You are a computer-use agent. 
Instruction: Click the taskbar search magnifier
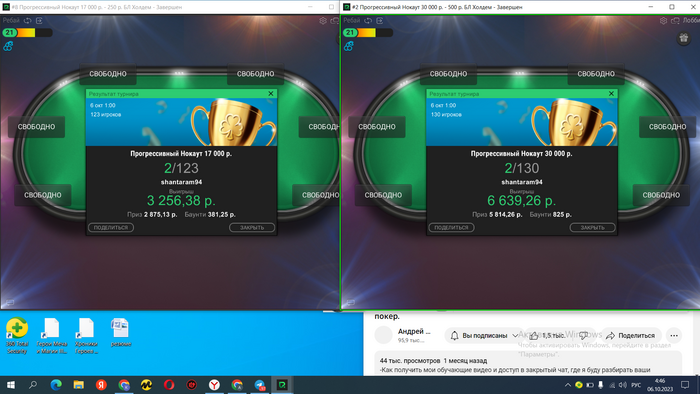point(33,385)
